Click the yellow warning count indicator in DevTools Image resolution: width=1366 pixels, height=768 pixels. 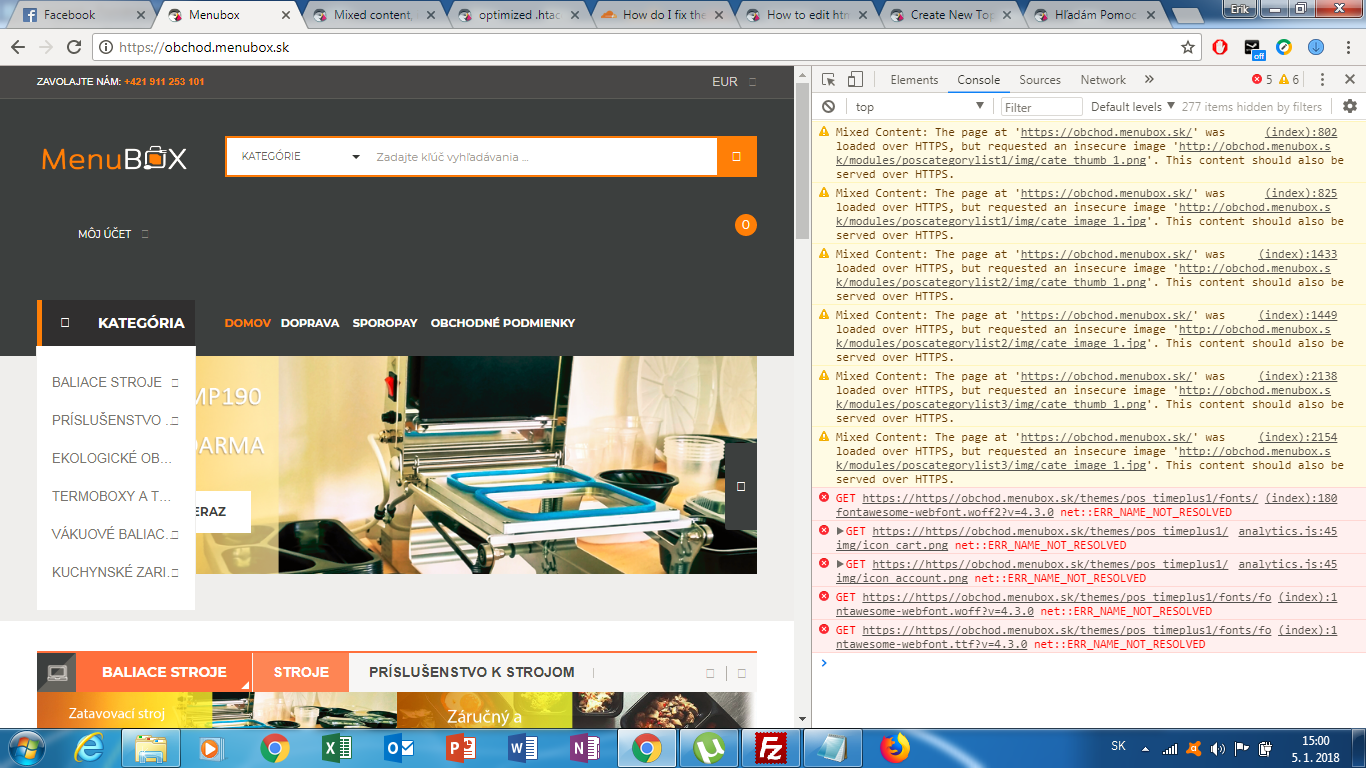click(x=1289, y=80)
